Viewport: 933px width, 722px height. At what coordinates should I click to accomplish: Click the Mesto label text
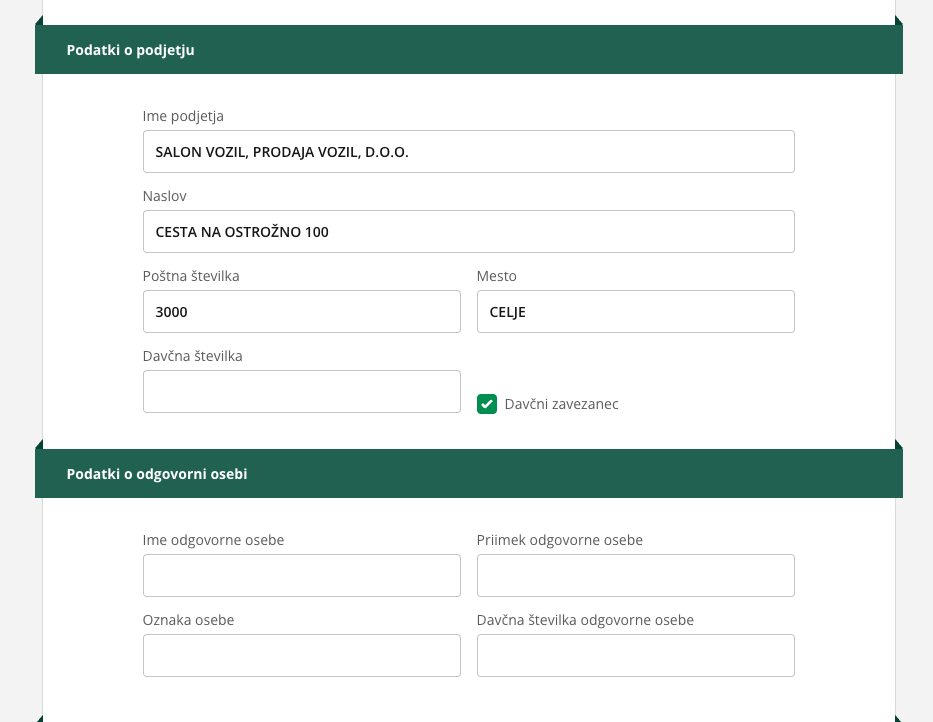(497, 276)
